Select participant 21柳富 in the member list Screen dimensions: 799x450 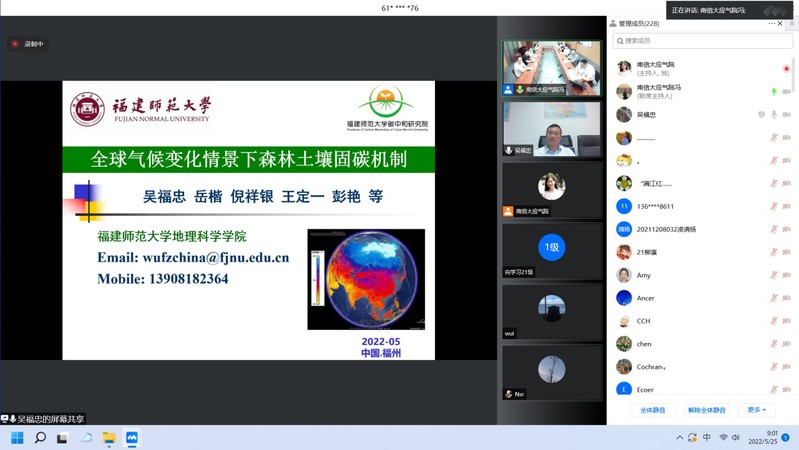click(647, 252)
